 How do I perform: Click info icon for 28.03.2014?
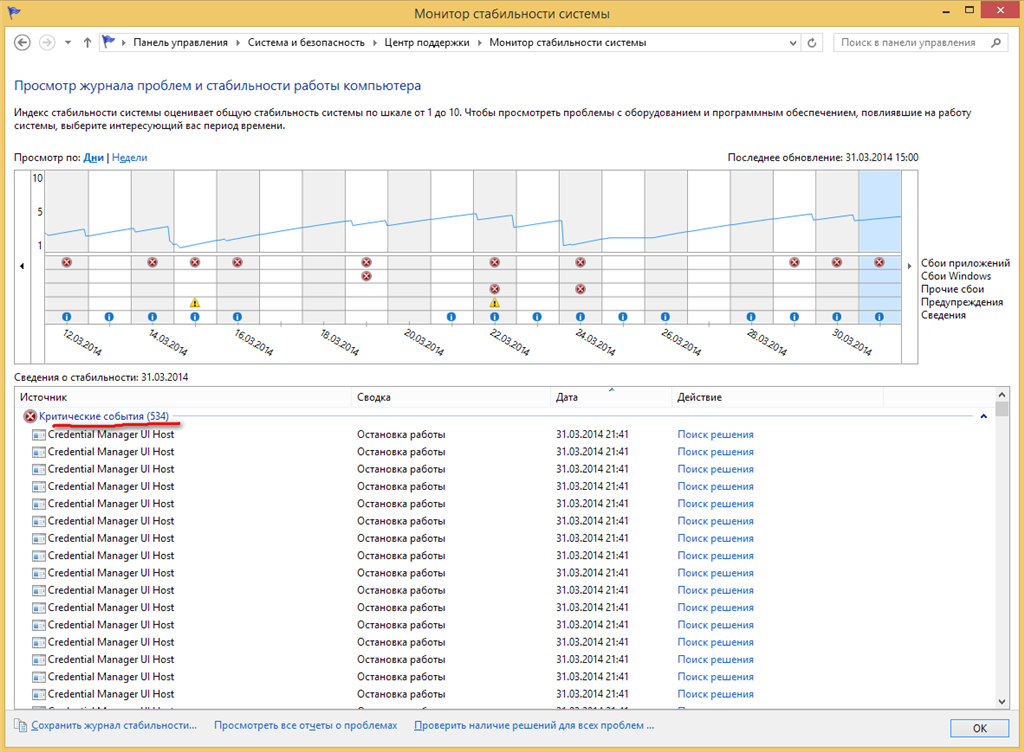click(751, 317)
